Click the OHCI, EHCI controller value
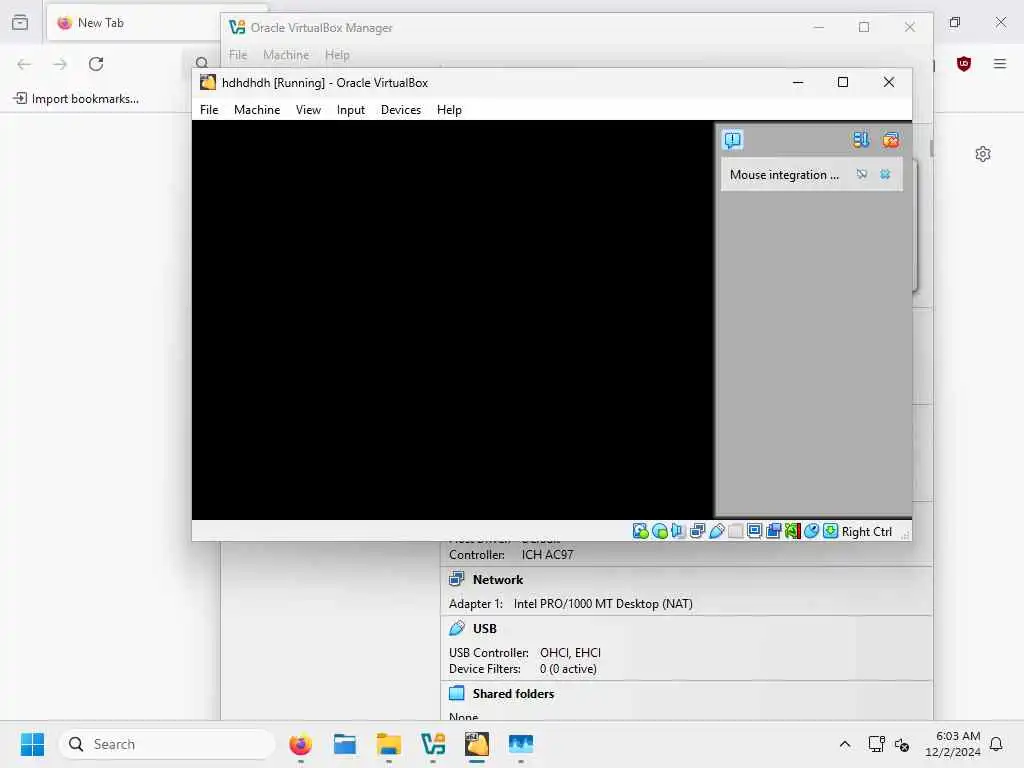Viewport: 1024px width, 768px height. 570,652
